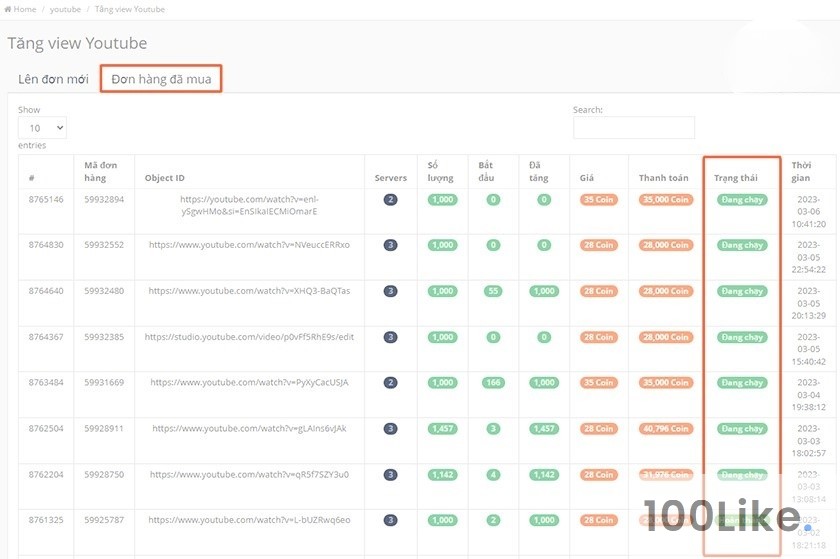Click server badge 3 for order 8762204
The image size is (840, 559).
pos(391,475)
